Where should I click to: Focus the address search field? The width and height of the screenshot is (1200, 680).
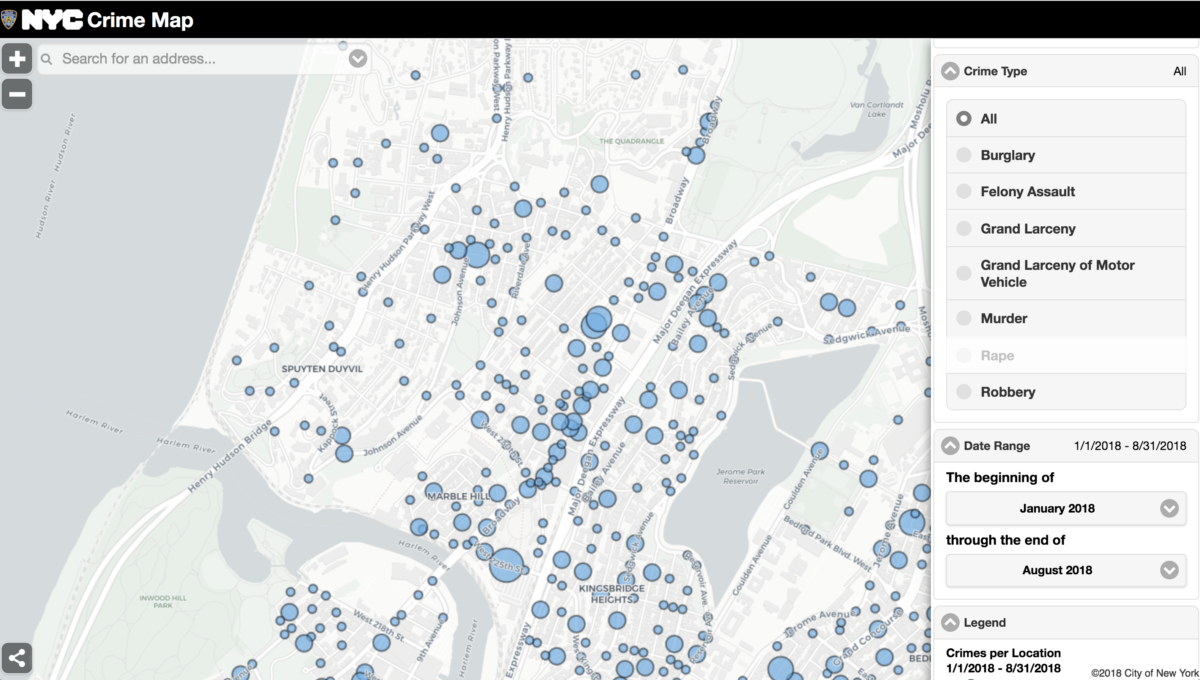[203, 59]
